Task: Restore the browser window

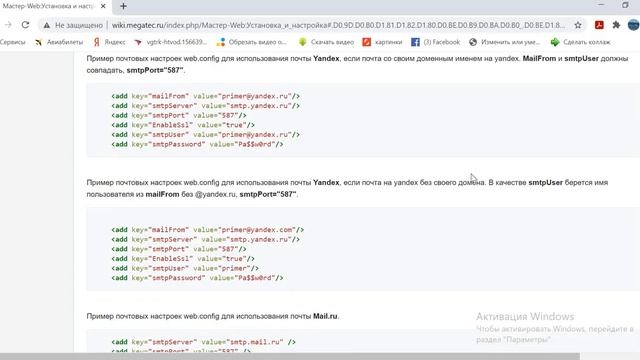Action: tap(625, 5)
